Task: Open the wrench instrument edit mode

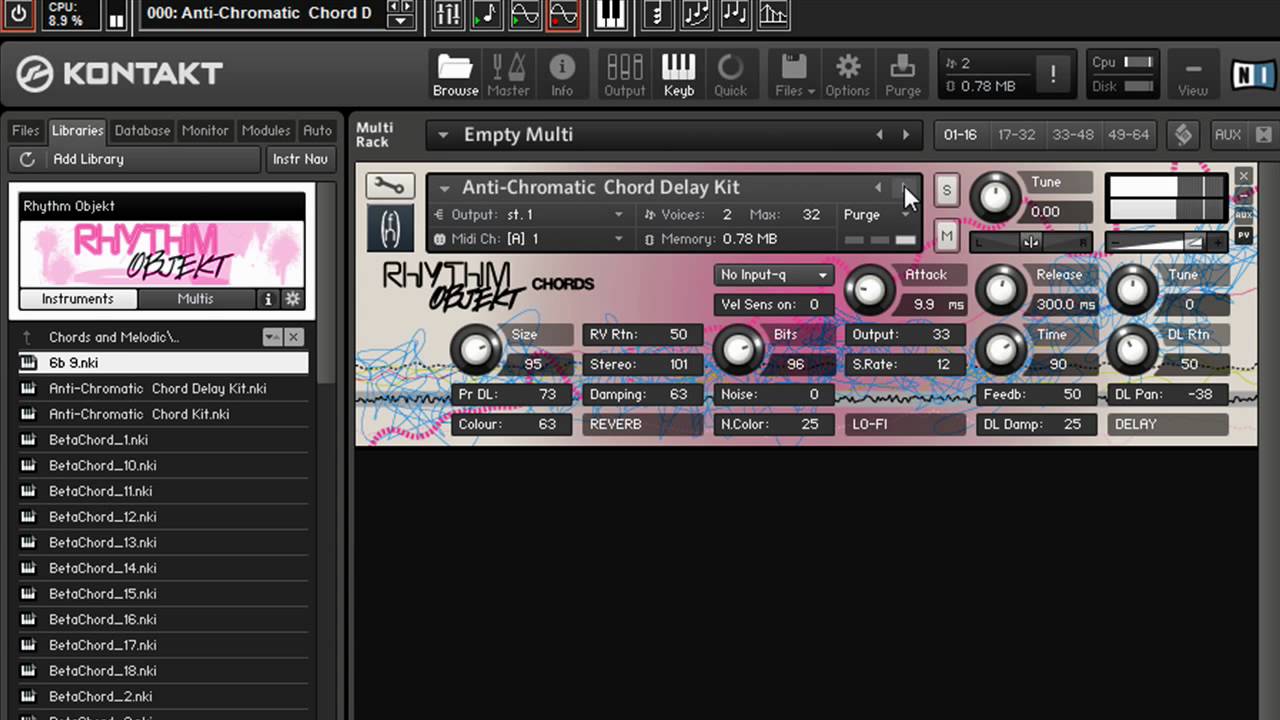Action: click(390, 186)
